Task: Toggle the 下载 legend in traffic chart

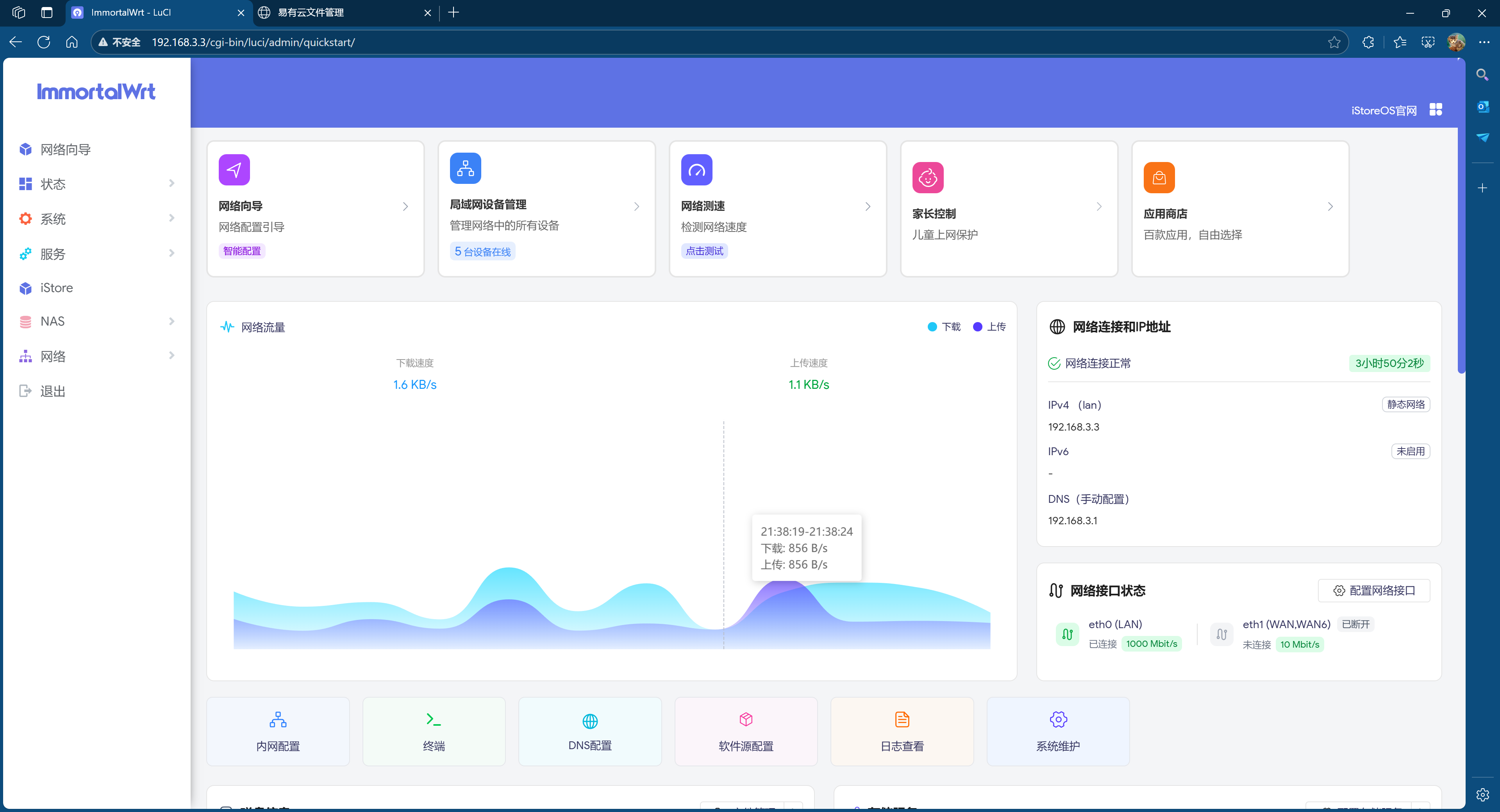Action: click(x=944, y=326)
